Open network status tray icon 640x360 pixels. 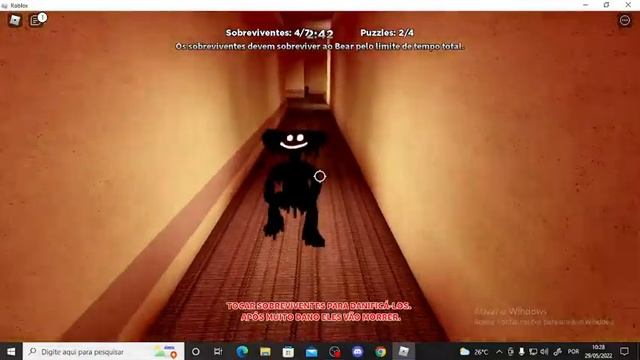[533, 351]
